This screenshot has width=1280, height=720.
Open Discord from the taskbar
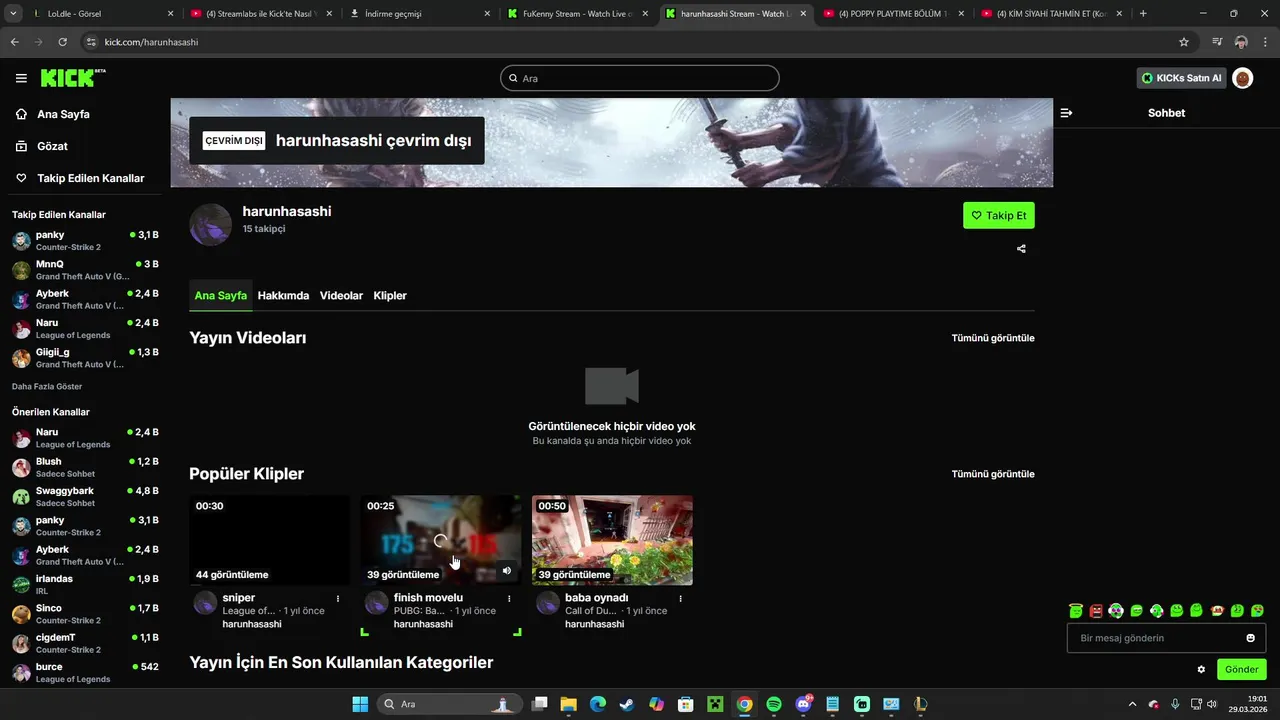click(x=803, y=704)
